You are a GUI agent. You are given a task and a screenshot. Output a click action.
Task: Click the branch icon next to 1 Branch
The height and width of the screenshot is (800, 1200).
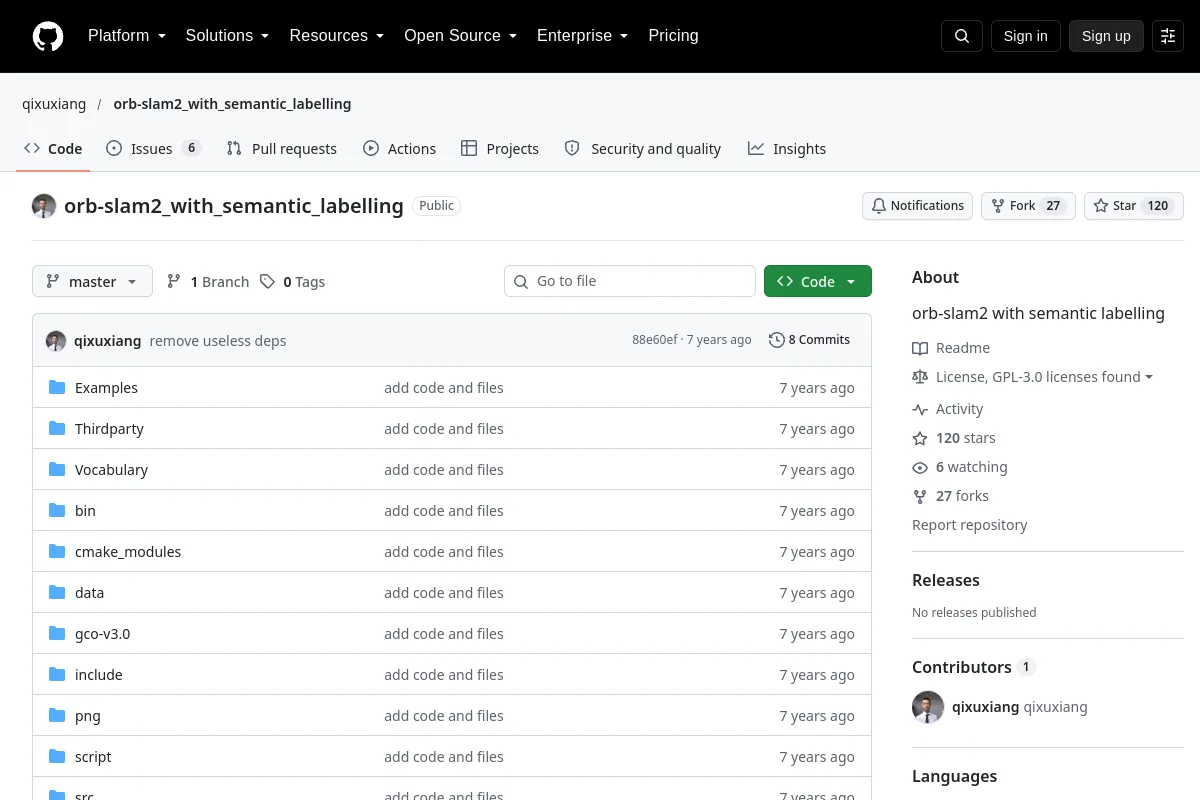pos(174,282)
